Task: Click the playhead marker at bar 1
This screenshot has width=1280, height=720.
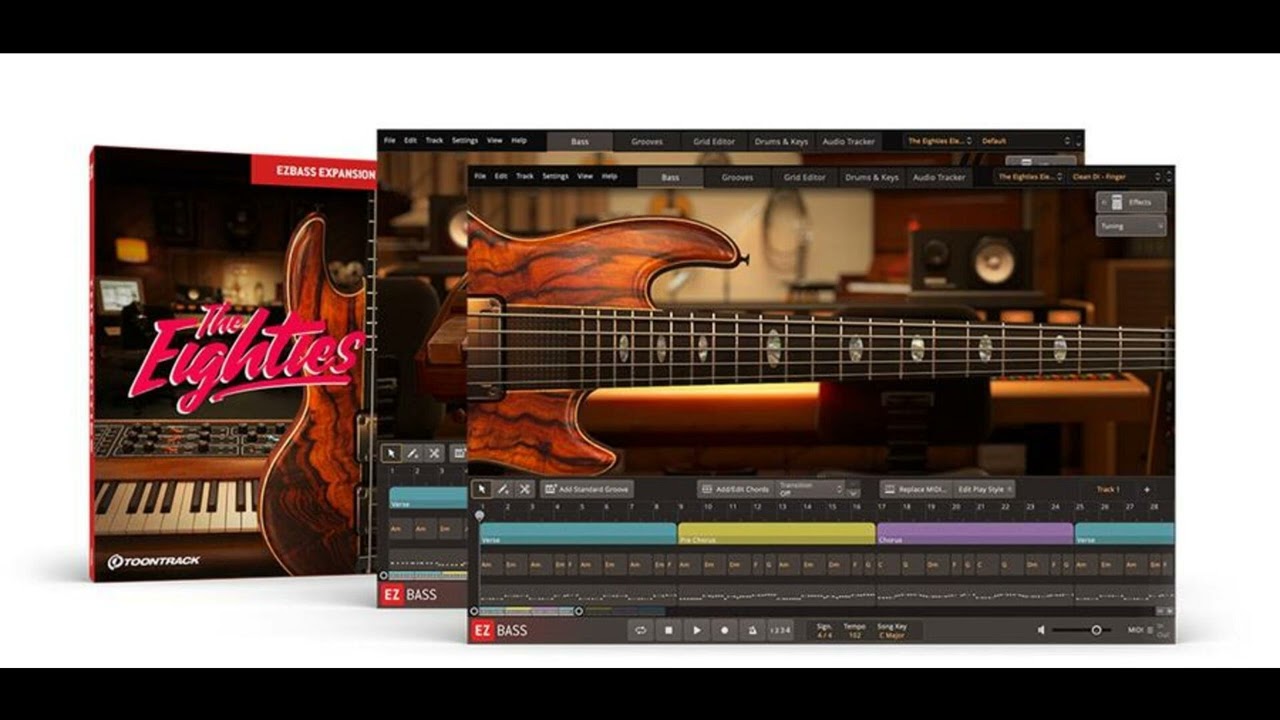Action: point(479,515)
